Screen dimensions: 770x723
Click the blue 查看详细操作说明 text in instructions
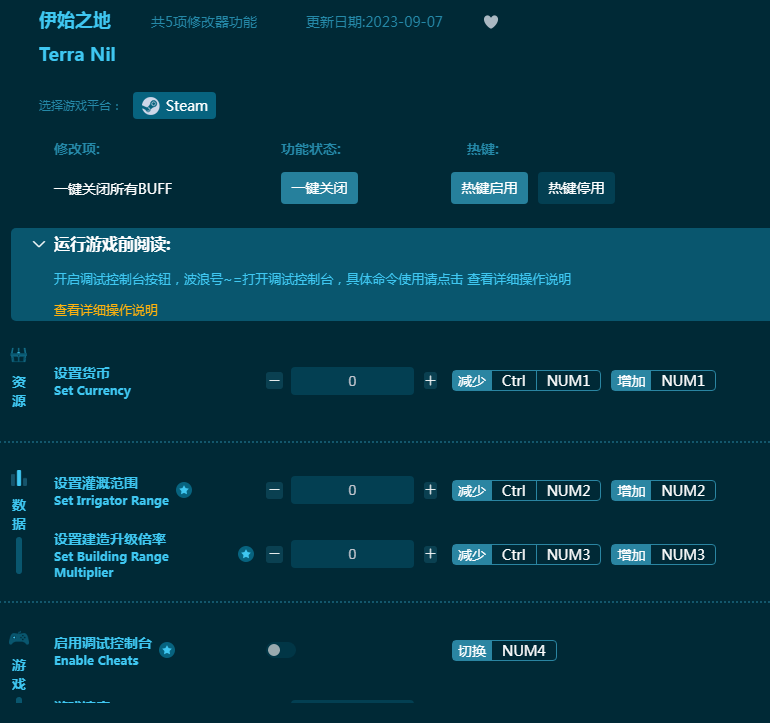point(519,279)
